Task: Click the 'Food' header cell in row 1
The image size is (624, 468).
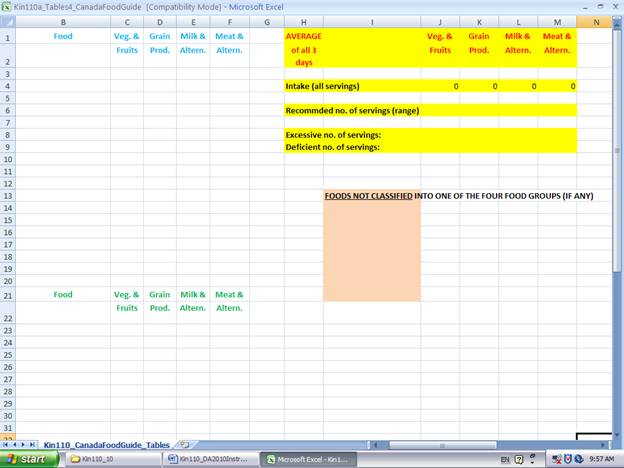Action: (63, 37)
